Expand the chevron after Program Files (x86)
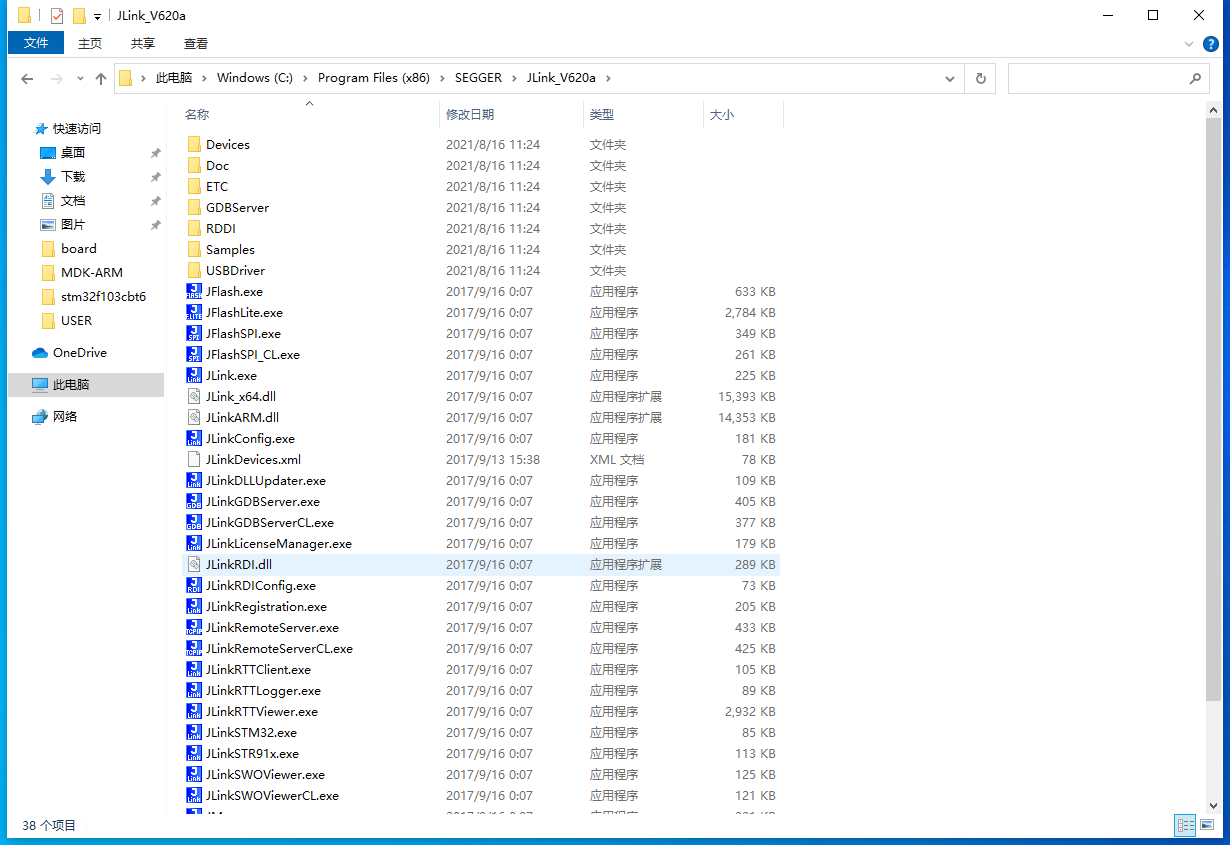Viewport: 1230px width, 845px height. click(x=443, y=78)
